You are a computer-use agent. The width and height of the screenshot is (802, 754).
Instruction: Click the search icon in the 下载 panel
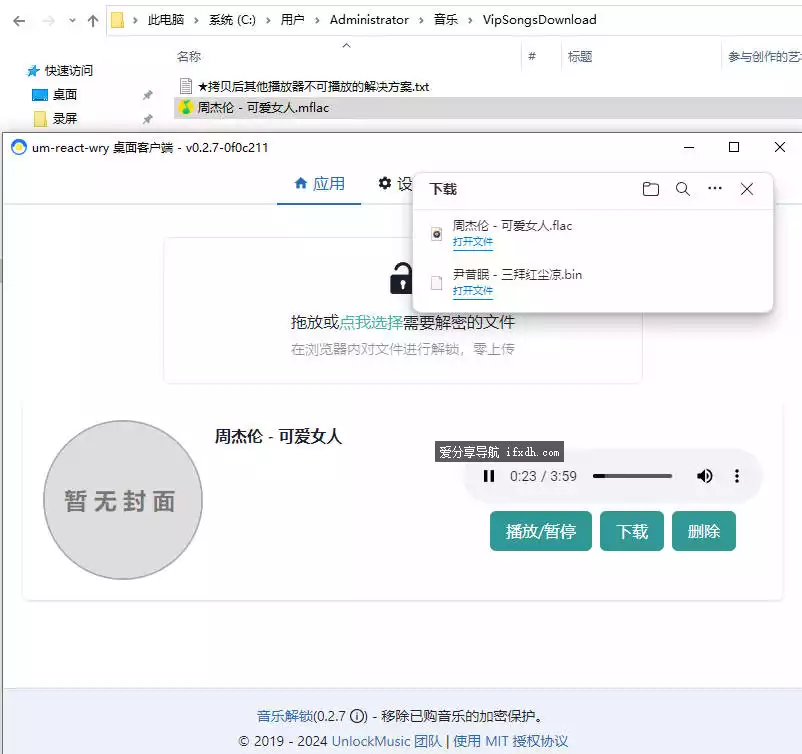(683, 189)
